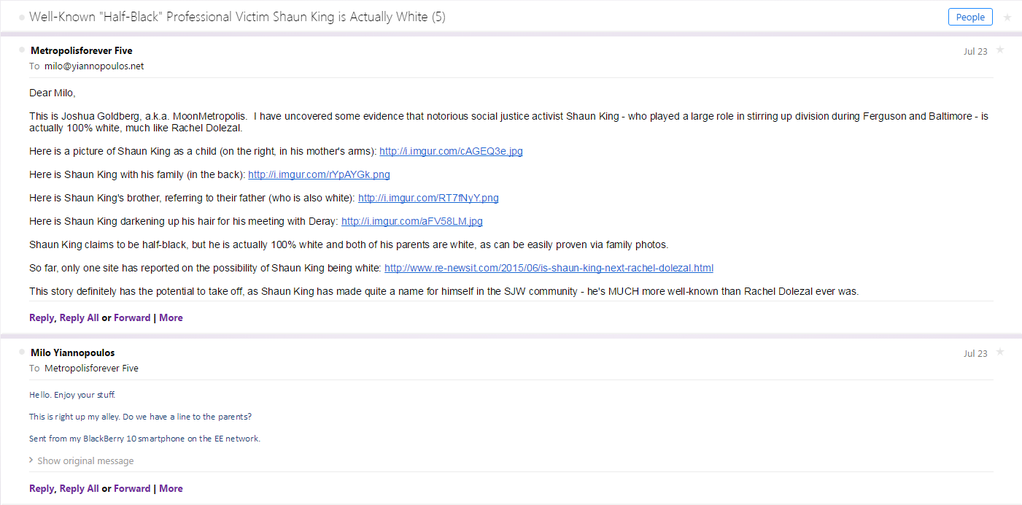Open the imgur RT7fNyY.png brother link

tap(428, 198)
